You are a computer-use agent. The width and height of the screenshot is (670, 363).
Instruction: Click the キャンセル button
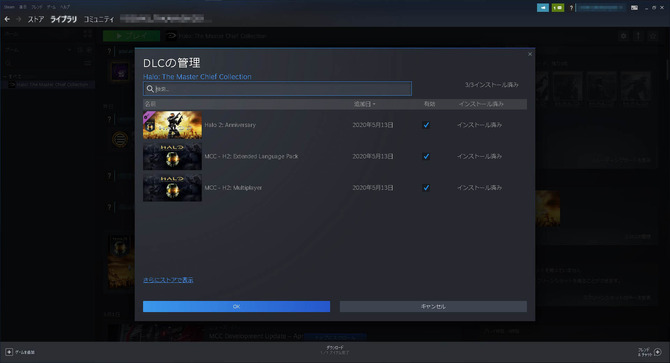[x=433, y=306]
